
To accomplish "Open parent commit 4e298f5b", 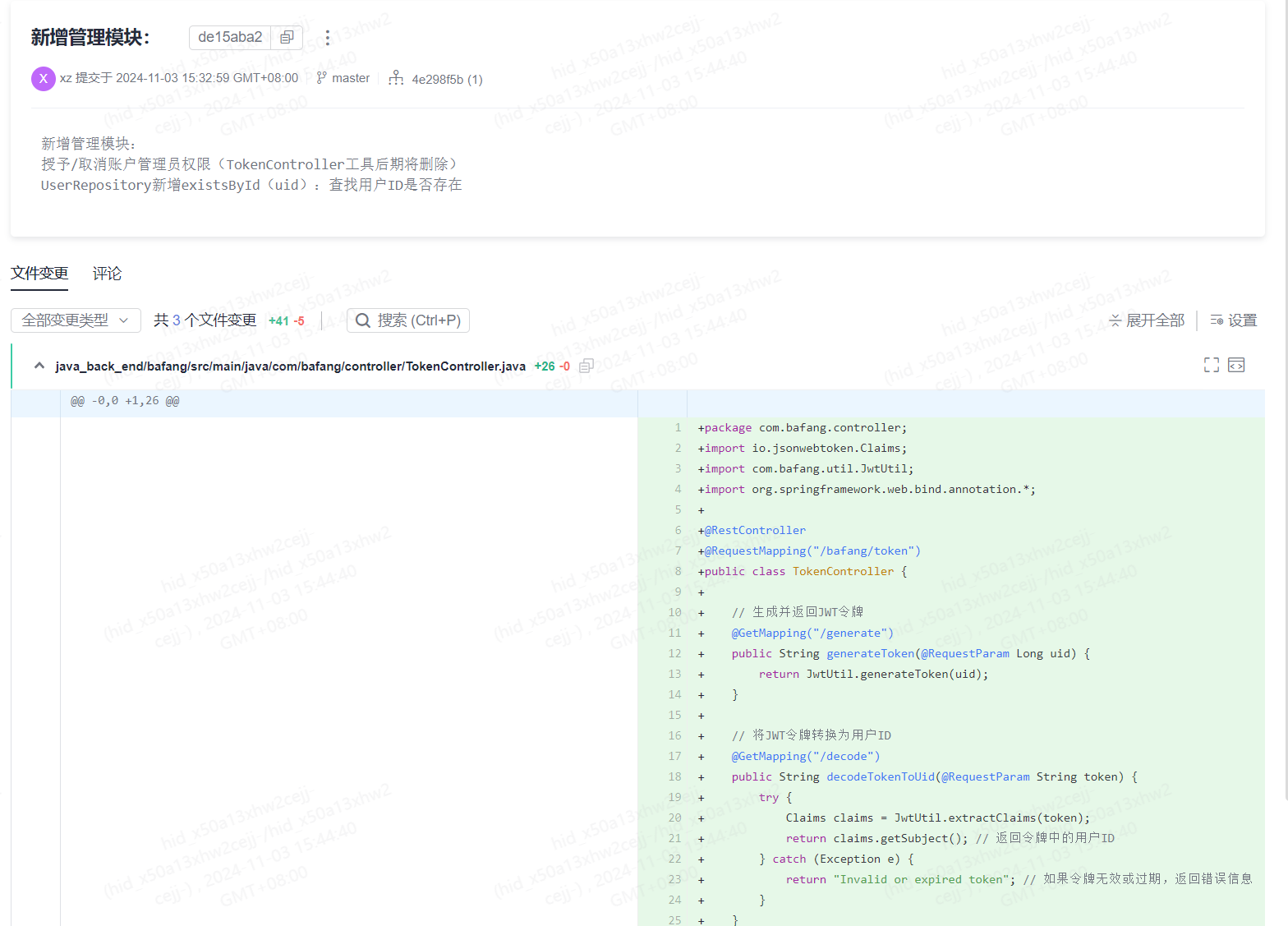I will coord(447,79).
